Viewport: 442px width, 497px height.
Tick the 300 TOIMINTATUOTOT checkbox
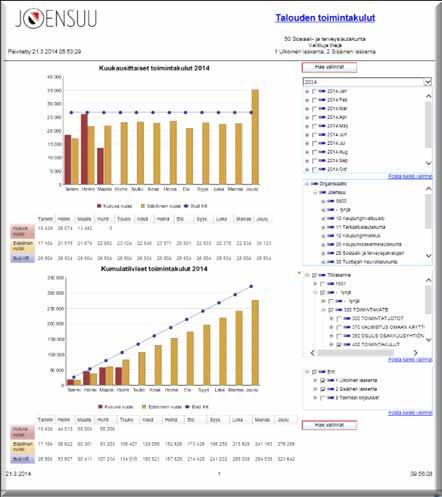coord(339,318)
